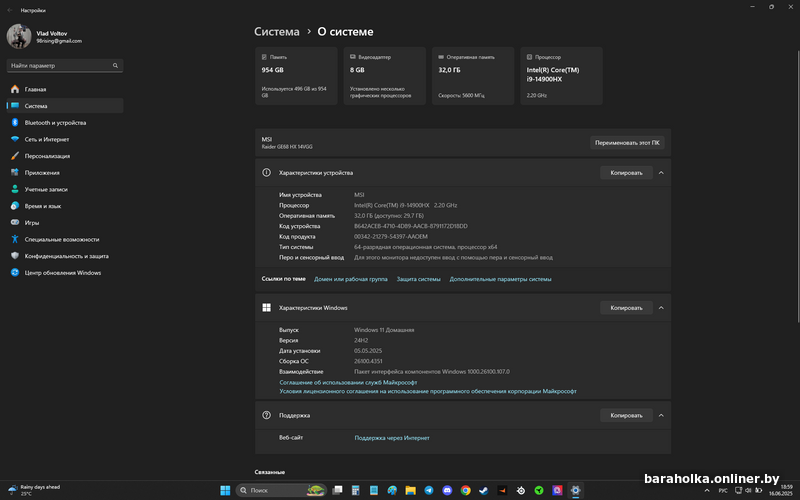The height and width of the screenshot is (500, 800).
Task: Click the magnifier icon in settings search
Action: (x=115, y=66)
